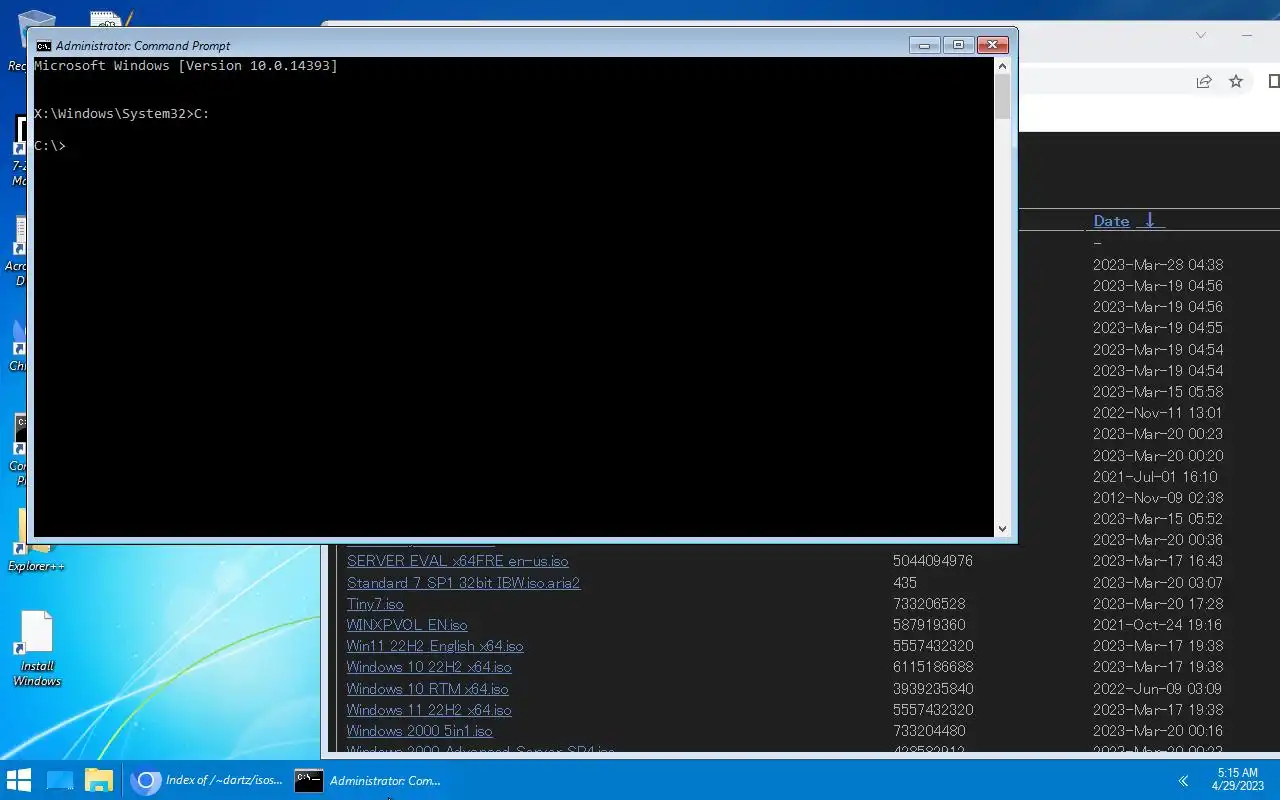Click the Command Prompt window title bar text
Image resolution: width=1280 pixels, height=800 pixels.
143,46
